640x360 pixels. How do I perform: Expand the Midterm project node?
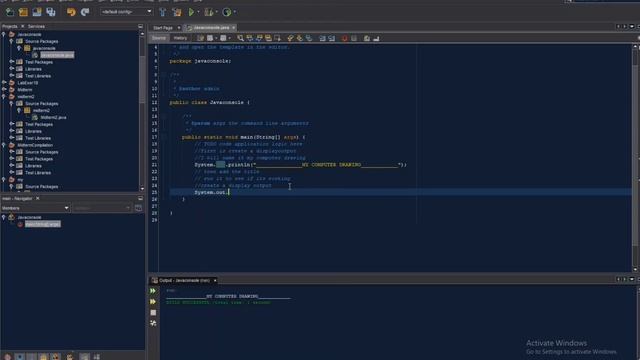4,90
